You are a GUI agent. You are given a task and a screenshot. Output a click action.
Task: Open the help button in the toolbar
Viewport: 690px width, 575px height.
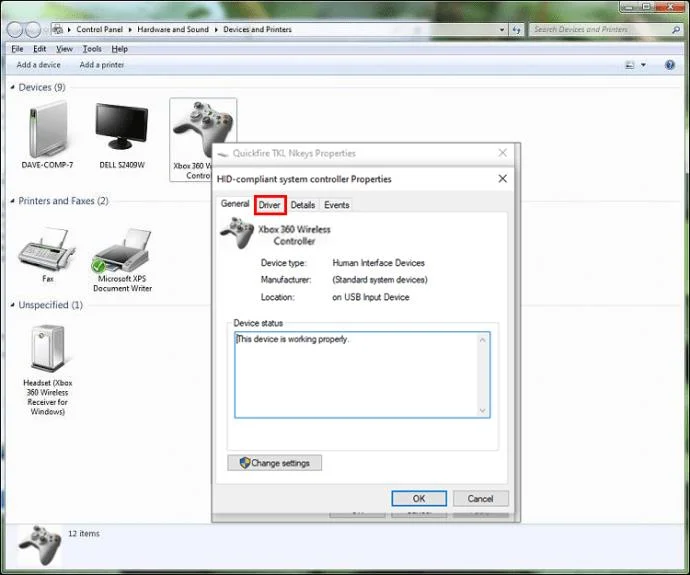click(670, 65)
